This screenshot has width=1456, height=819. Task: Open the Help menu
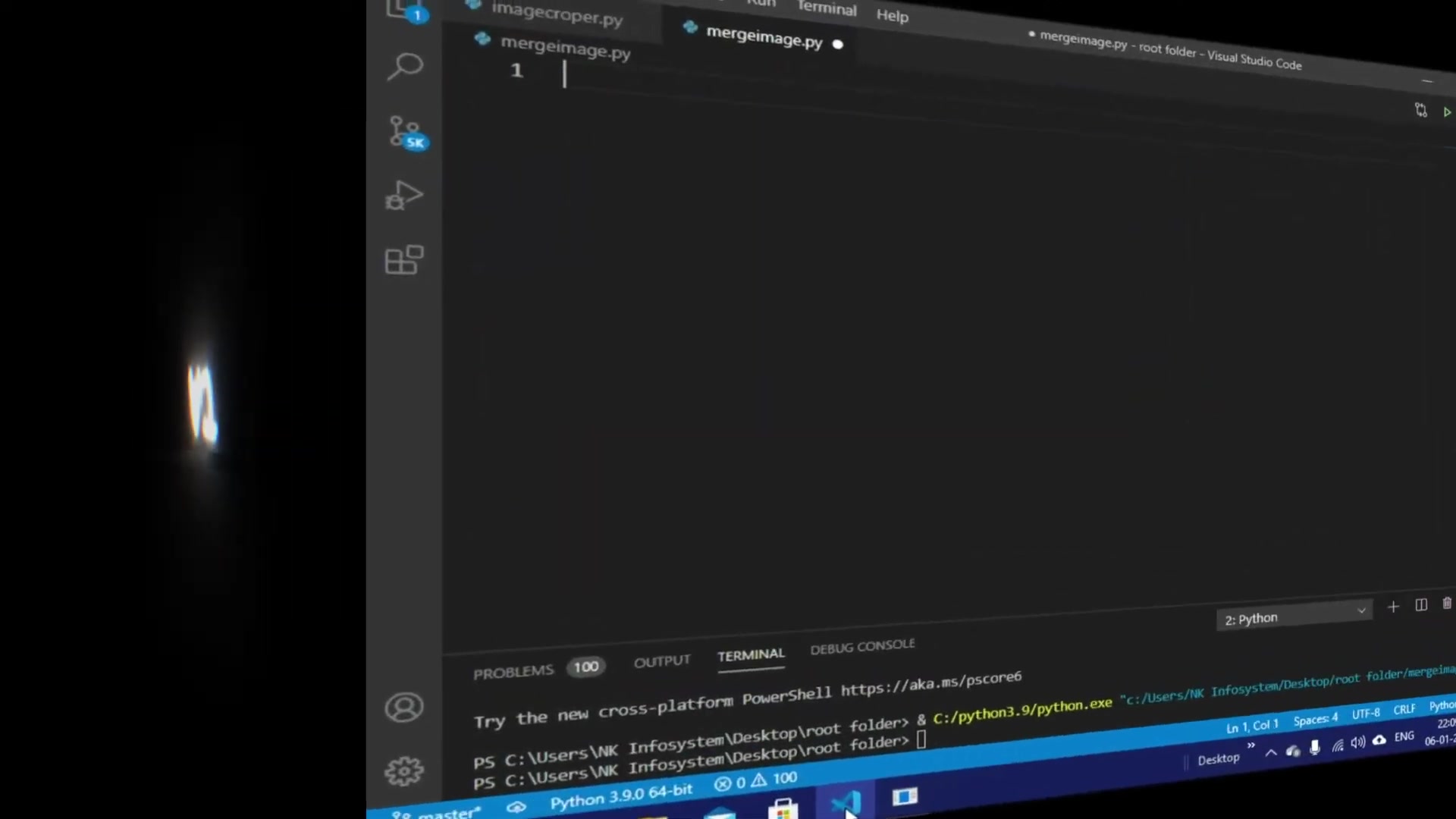(x=893, y=15)
